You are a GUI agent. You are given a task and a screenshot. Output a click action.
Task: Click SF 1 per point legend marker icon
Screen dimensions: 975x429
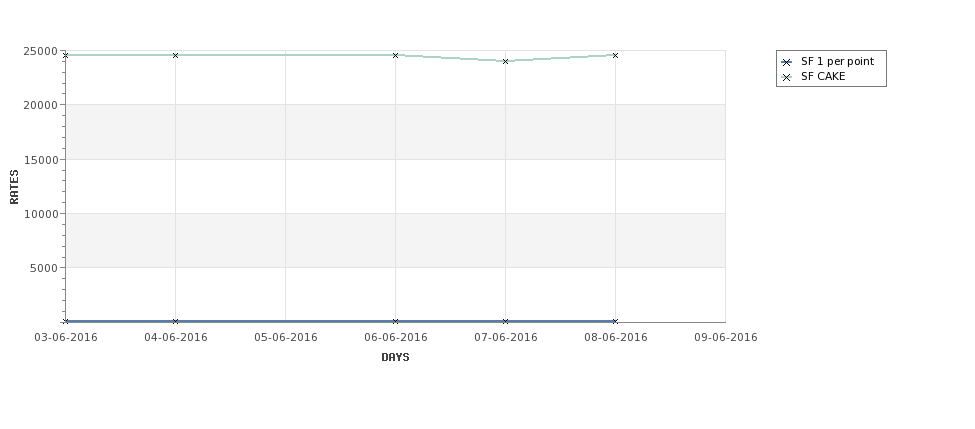pos(787,62)
